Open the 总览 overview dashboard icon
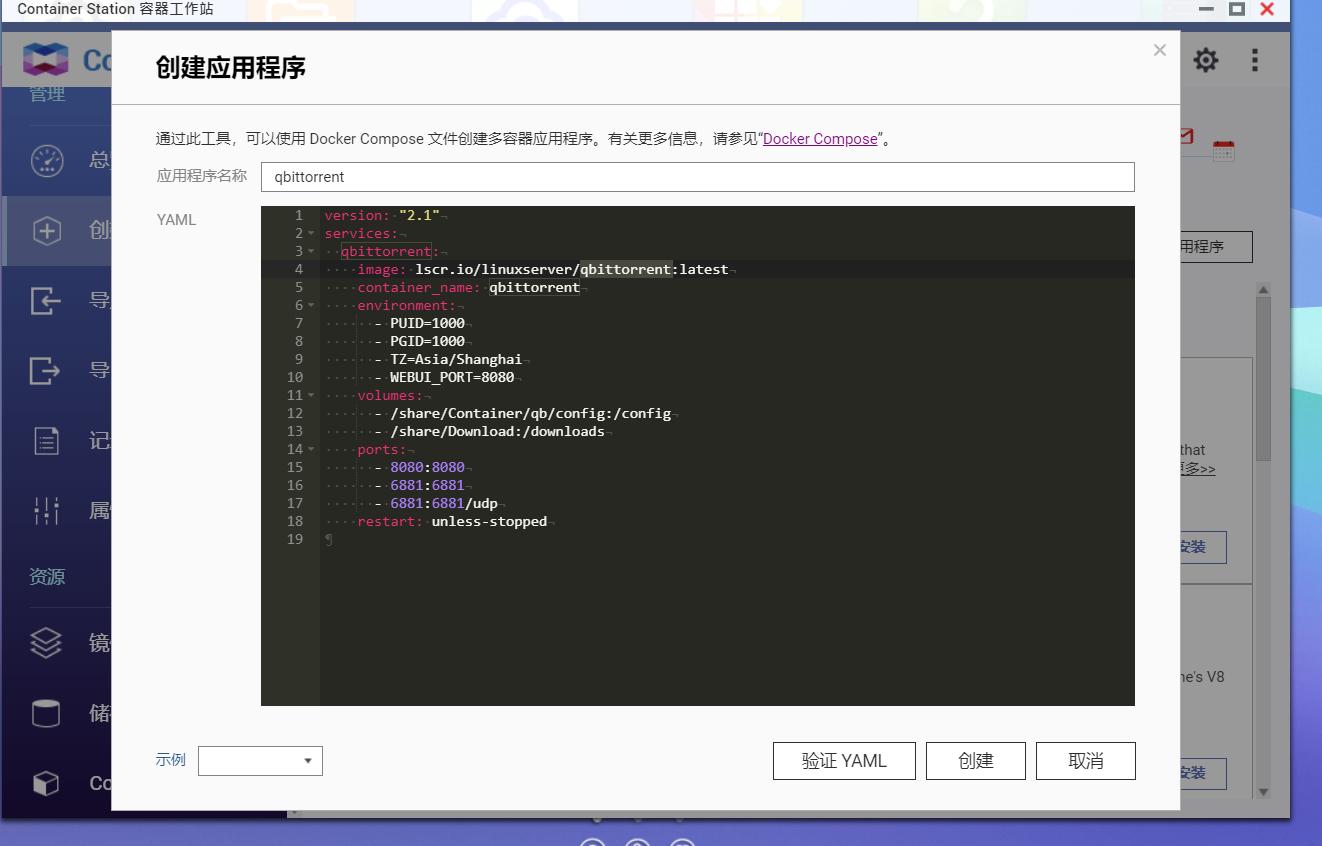This screenshot has height=846, width=1322. [46, 160]
